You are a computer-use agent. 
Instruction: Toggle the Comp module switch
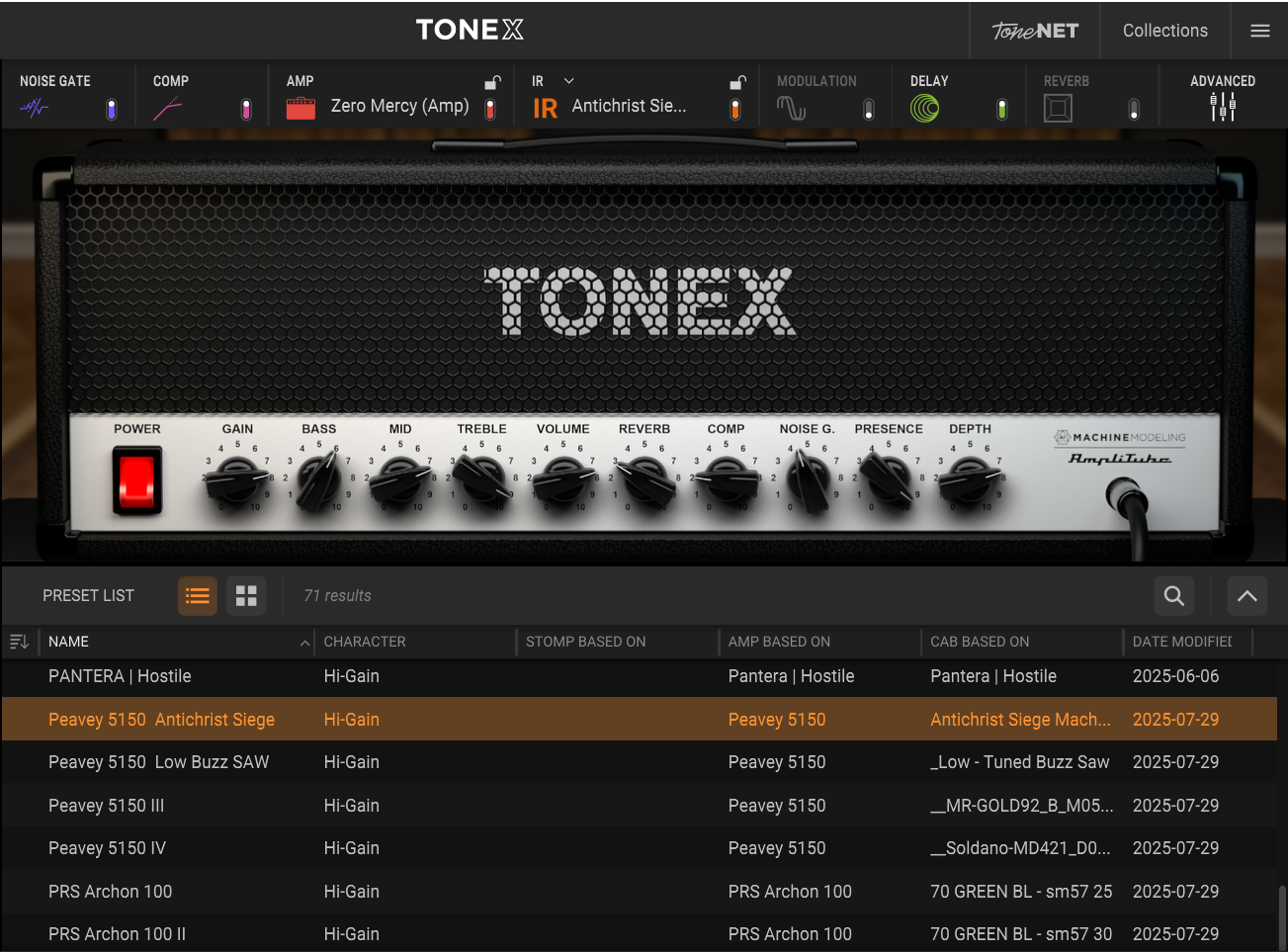coord(246,109)
